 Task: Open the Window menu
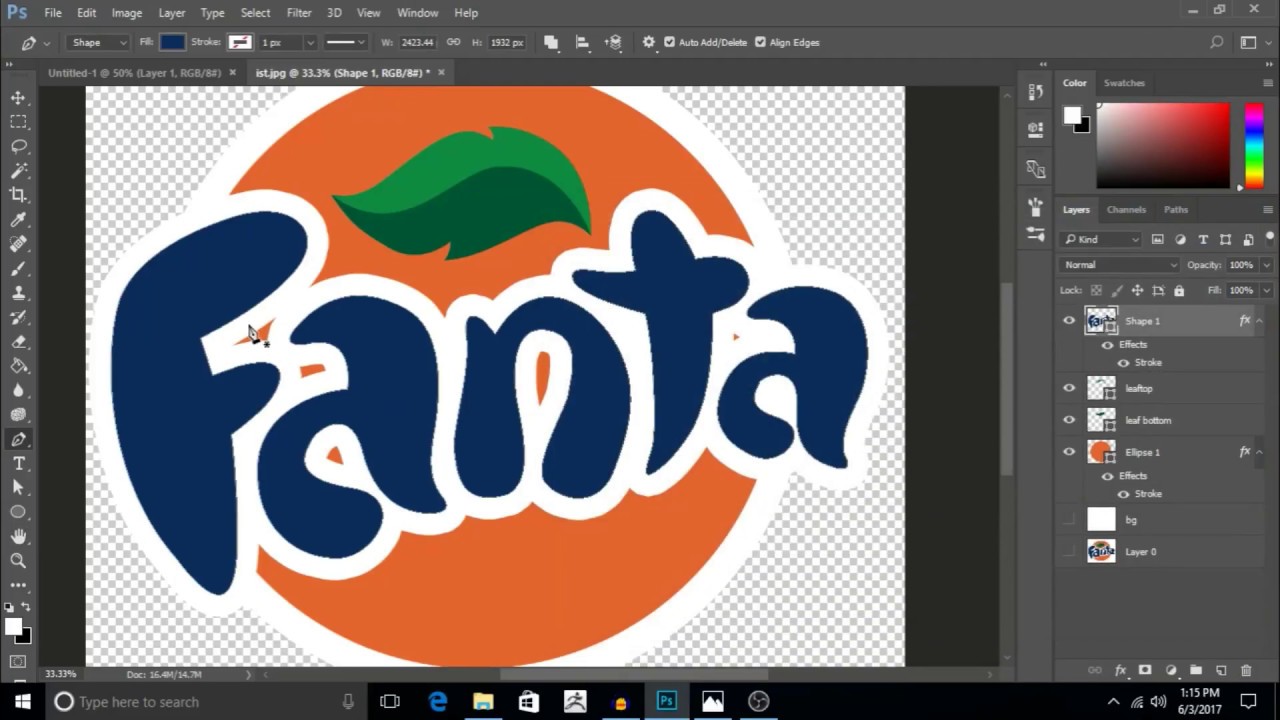tap(417, 12)
